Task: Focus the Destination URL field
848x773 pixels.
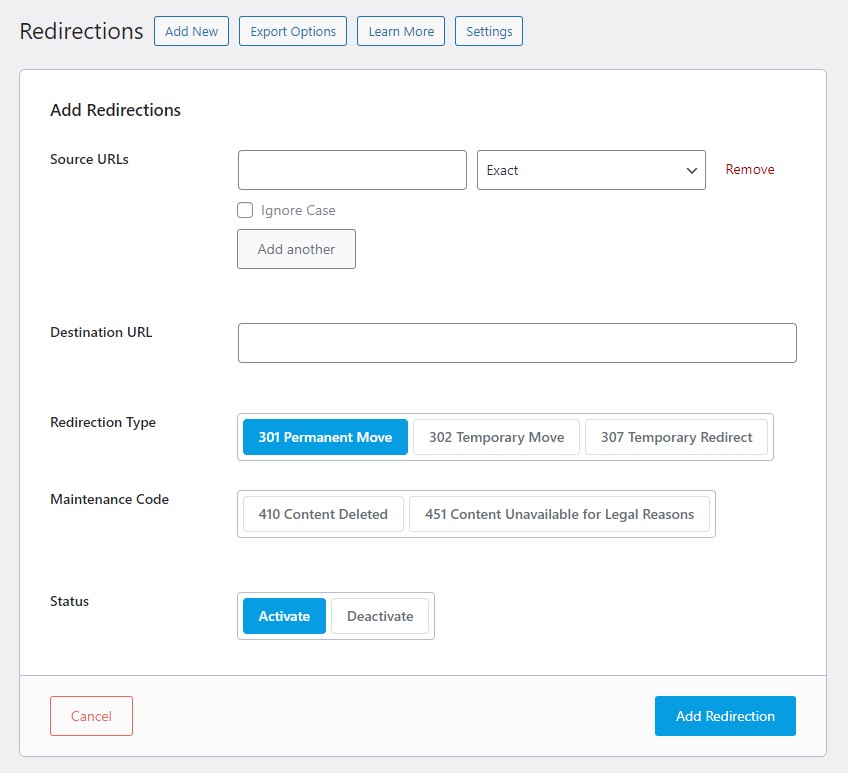Action: (517, 343)
